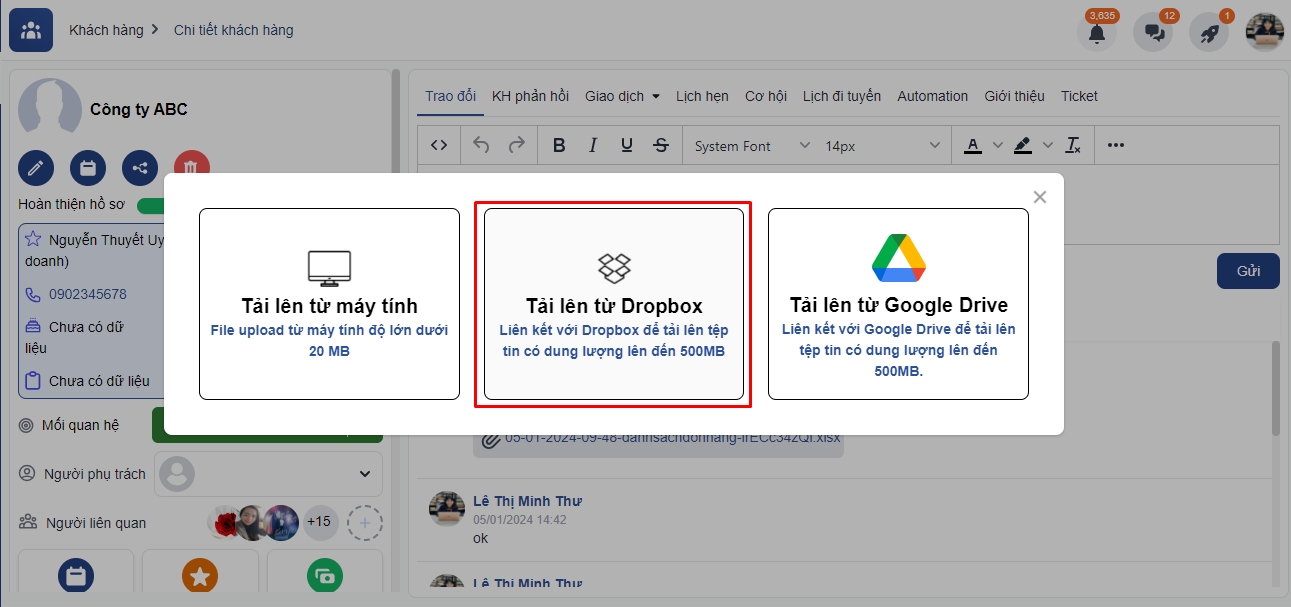This screenshot has height=607, width=1291.
Task: Click the Gửi send button
Action: (1248, 271)
